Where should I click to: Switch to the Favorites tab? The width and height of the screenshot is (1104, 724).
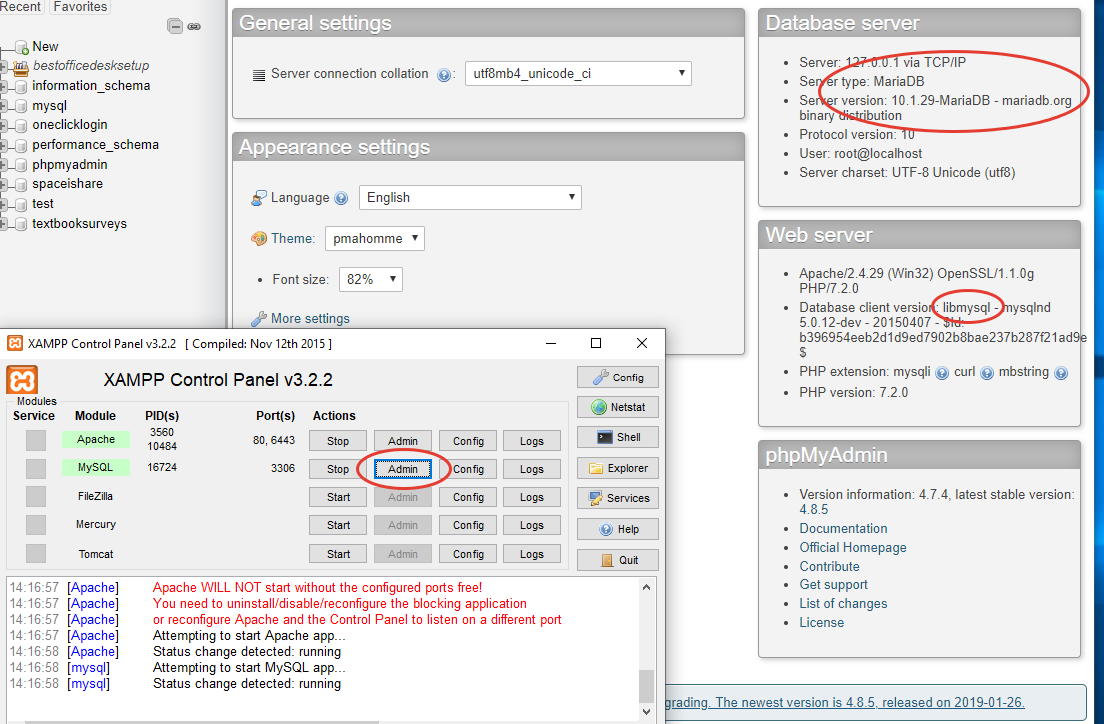[x=80, y=6]
